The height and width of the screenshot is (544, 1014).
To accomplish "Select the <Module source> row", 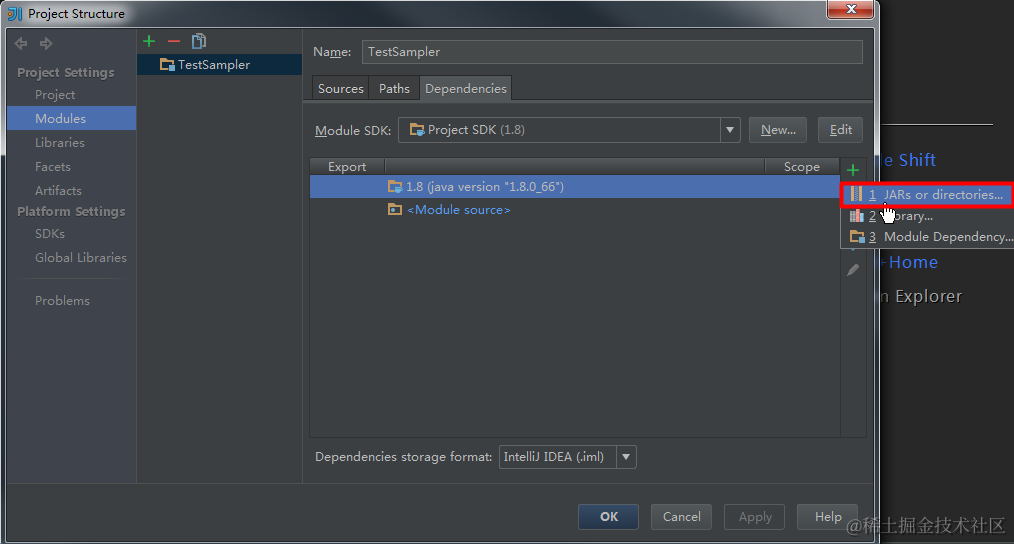I will (574, 210).
